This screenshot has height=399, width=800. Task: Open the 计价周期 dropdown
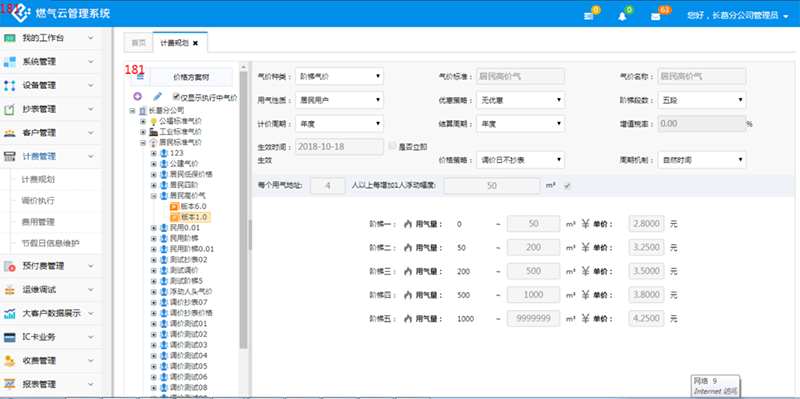pos(339,123)
